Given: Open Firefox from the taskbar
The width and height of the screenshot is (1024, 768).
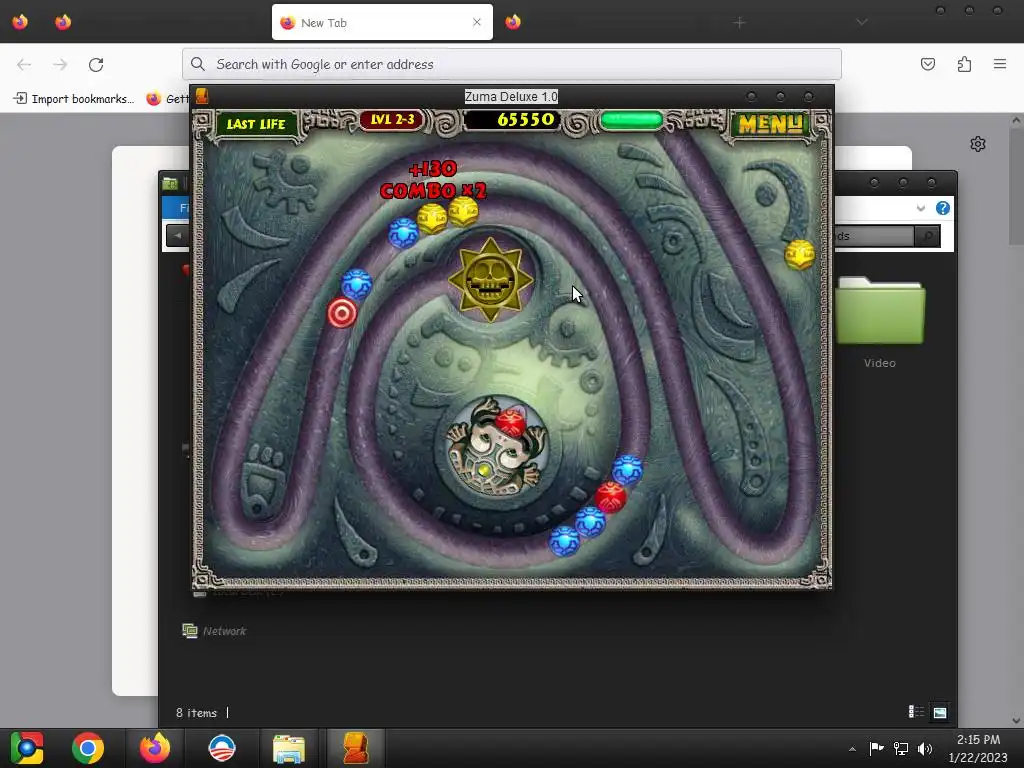Looking at the screenshot, I should (155, 748).
